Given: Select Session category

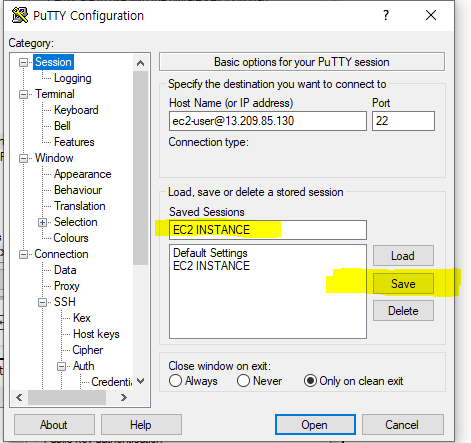Looking at the screenshot, I should click(53, 62).
